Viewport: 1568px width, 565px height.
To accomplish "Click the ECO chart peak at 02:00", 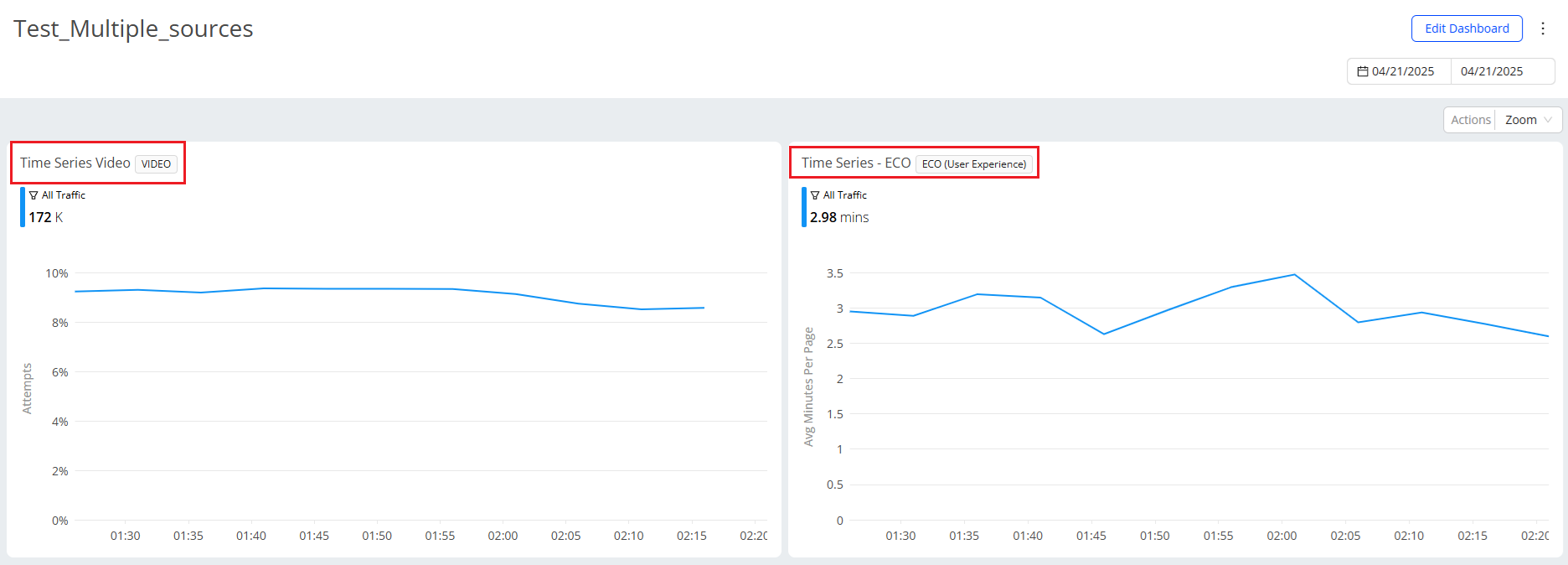I will coord(1294,275).
